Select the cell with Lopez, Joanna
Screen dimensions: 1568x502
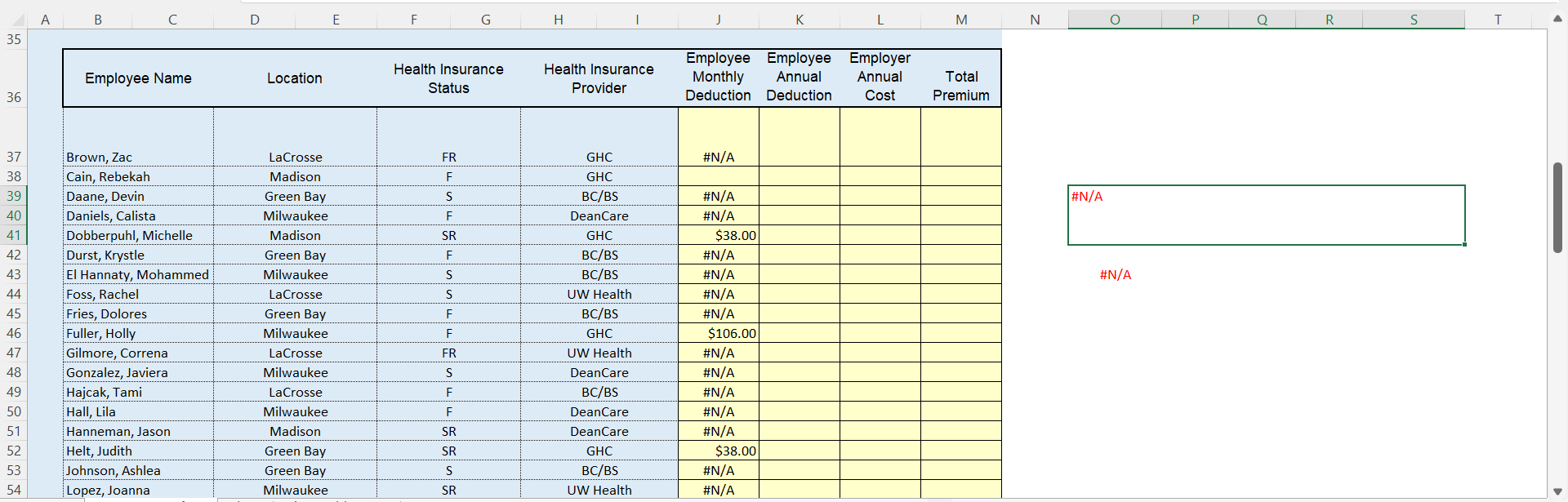click(138, 490)
